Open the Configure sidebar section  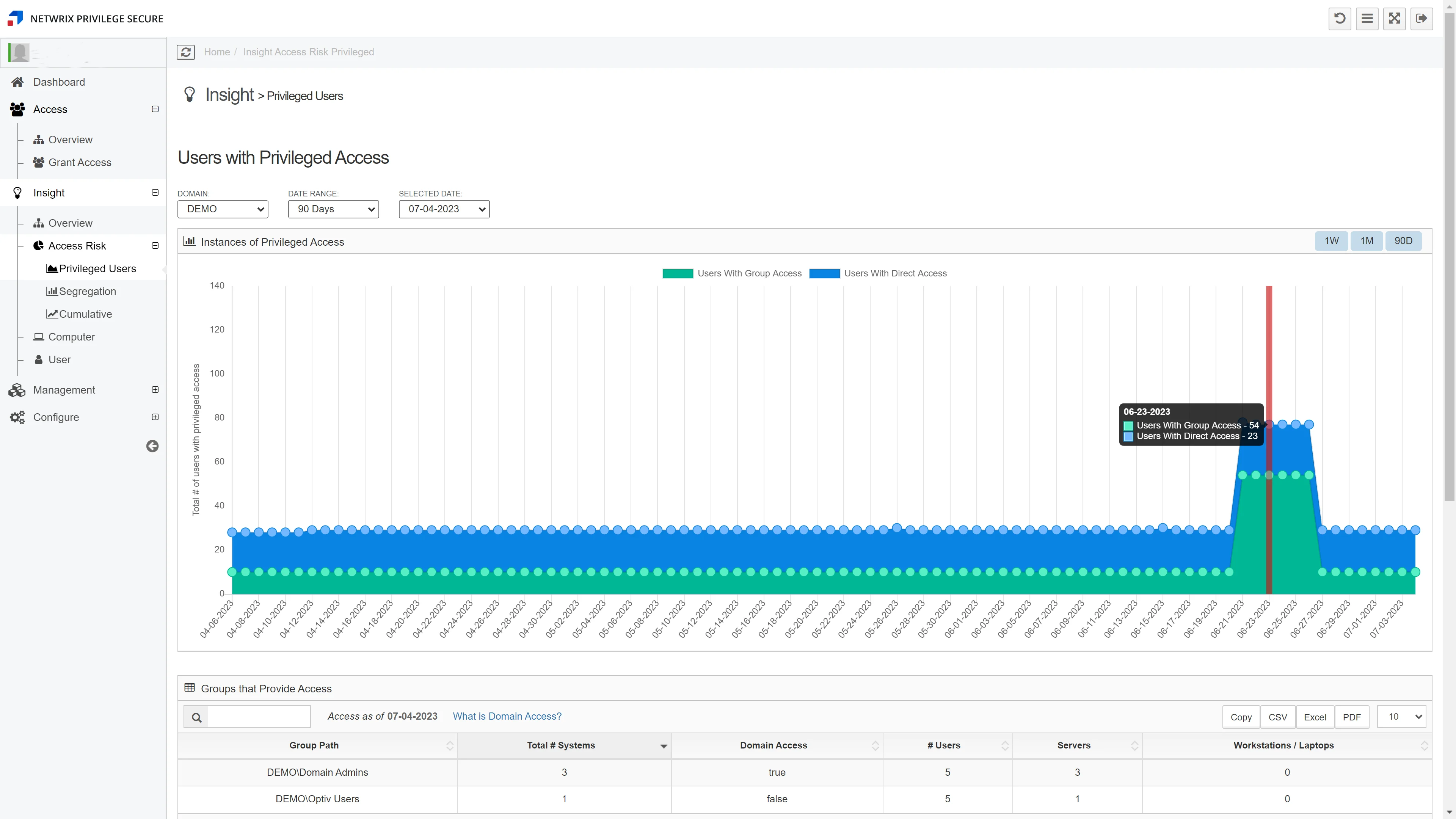56,417
